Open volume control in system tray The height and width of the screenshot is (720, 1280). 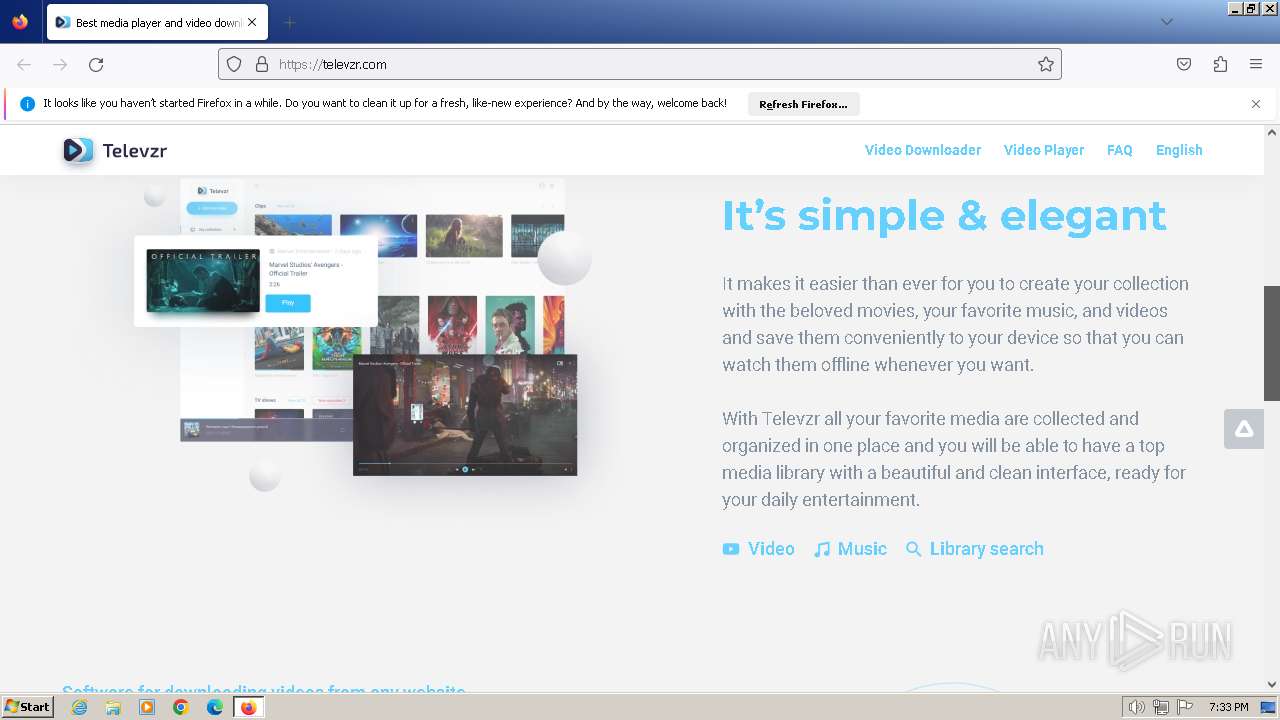tap(1136, 707)
